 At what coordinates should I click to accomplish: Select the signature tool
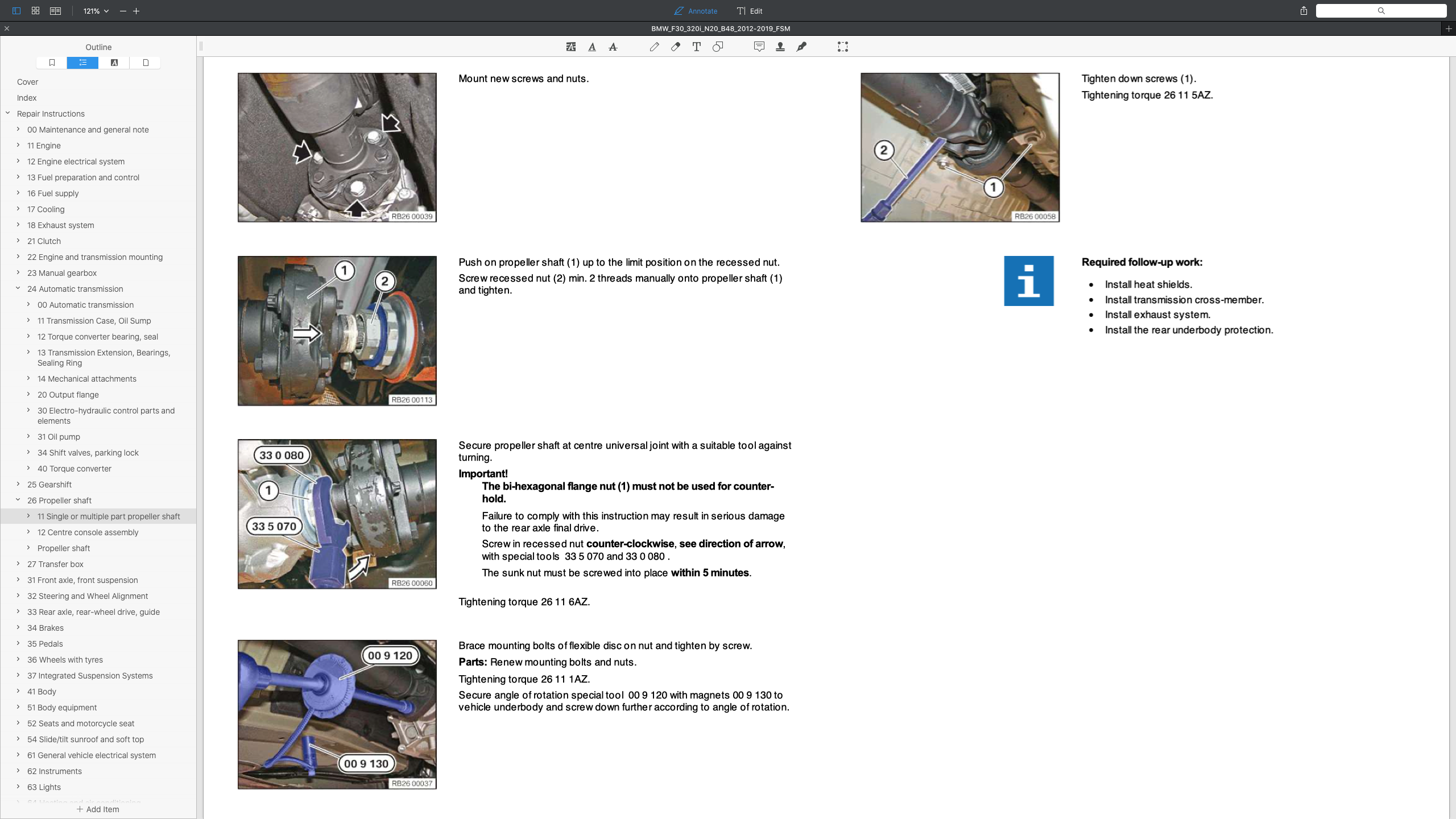(801, 47)
